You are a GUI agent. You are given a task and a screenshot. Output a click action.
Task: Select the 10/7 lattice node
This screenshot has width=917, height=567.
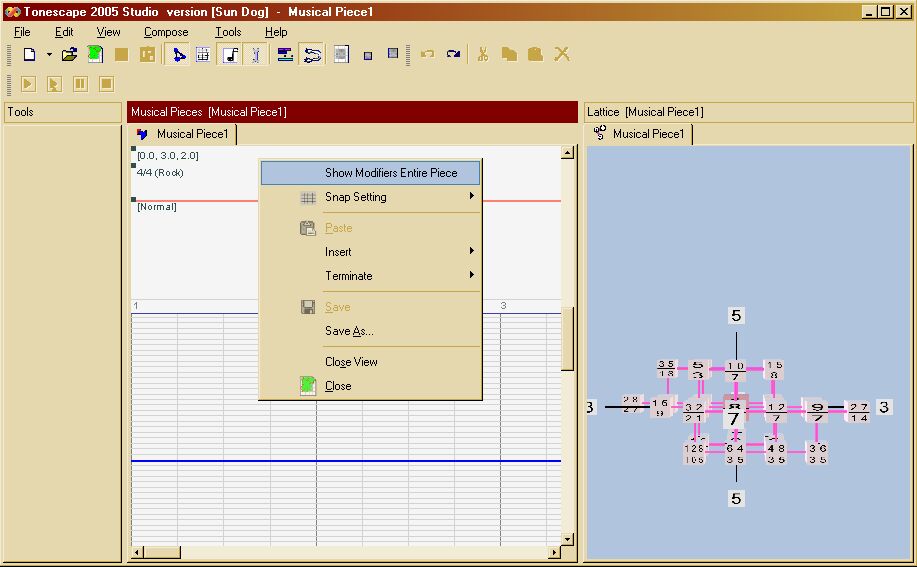point(735,371)
